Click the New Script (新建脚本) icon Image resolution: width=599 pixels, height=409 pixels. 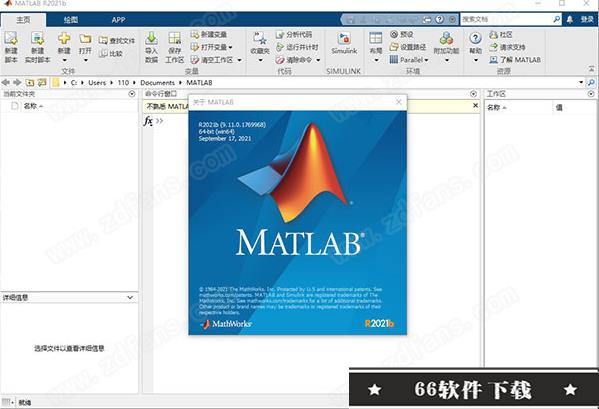click(11, 39)
